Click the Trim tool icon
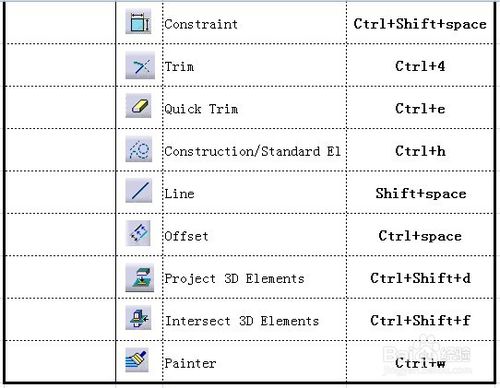This screenshot has height=388, width=500. [x=140, y=66]
